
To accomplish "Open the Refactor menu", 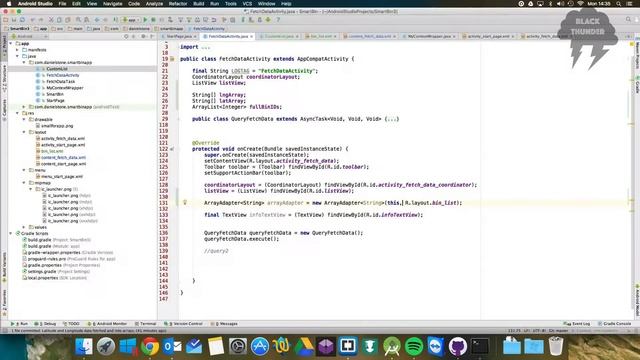I will (x=178, y=4).
